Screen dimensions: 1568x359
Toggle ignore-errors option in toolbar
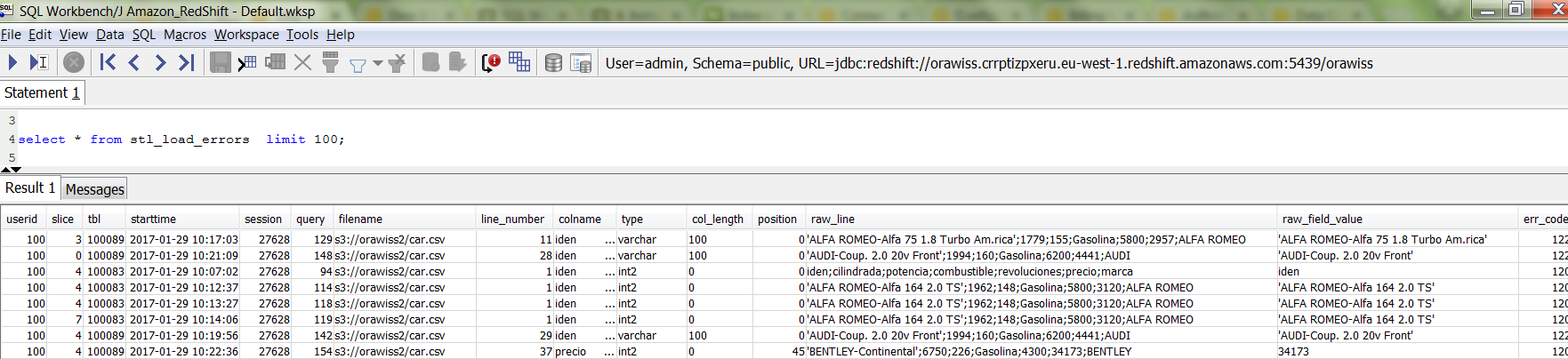(x=491, y=62)
